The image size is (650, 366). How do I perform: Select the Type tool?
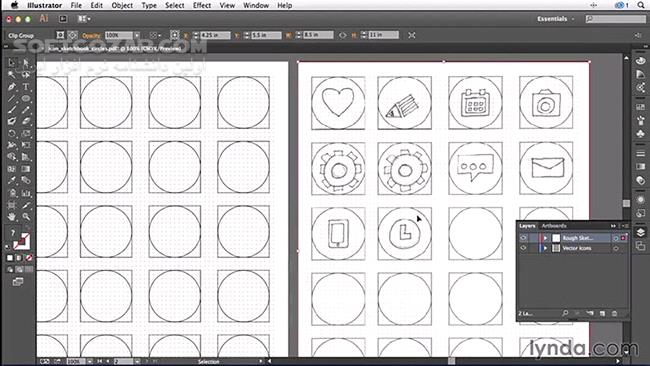tap(26, 87)
